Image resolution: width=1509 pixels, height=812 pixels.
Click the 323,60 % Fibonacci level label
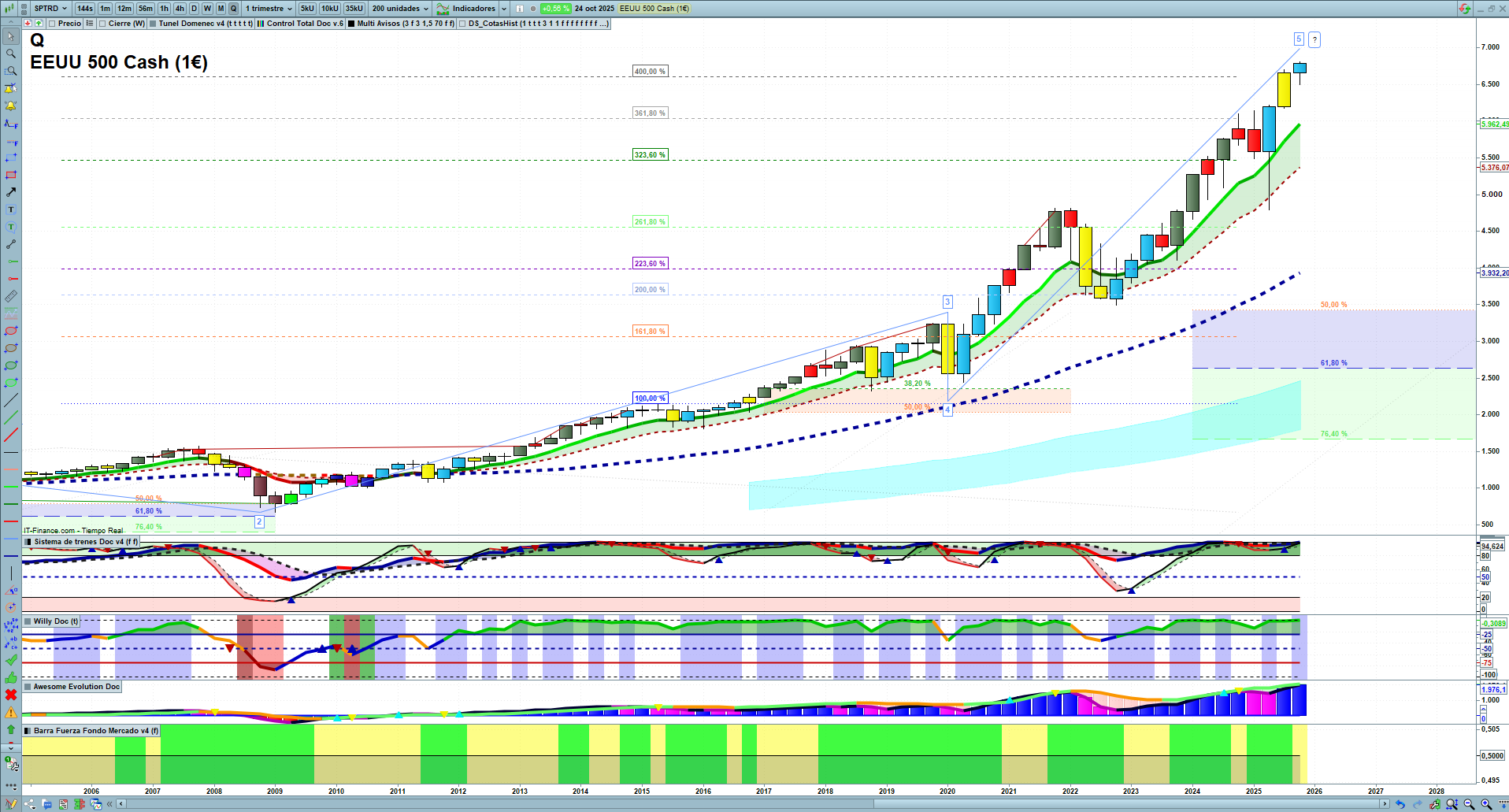(x=651, y=155)
